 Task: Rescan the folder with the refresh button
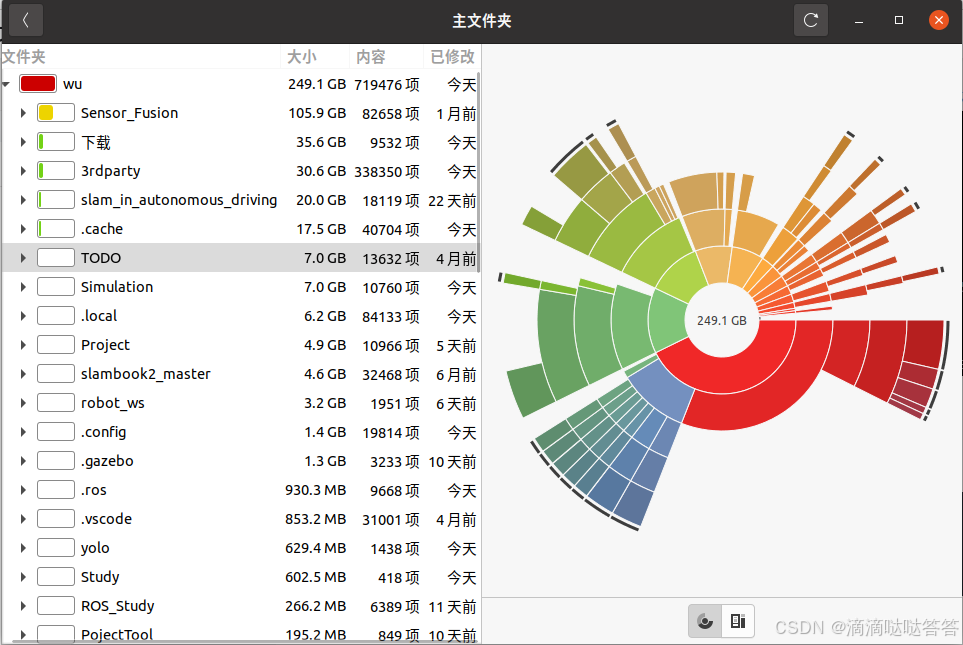pyautogui.click(x=810, y=20)
